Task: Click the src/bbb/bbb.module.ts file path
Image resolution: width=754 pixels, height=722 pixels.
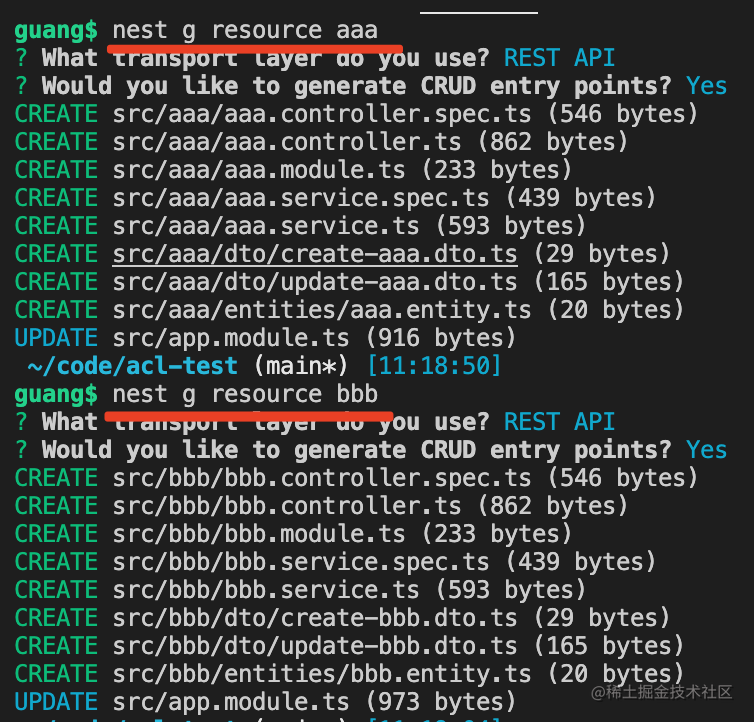Action: (x=259, y=534)
